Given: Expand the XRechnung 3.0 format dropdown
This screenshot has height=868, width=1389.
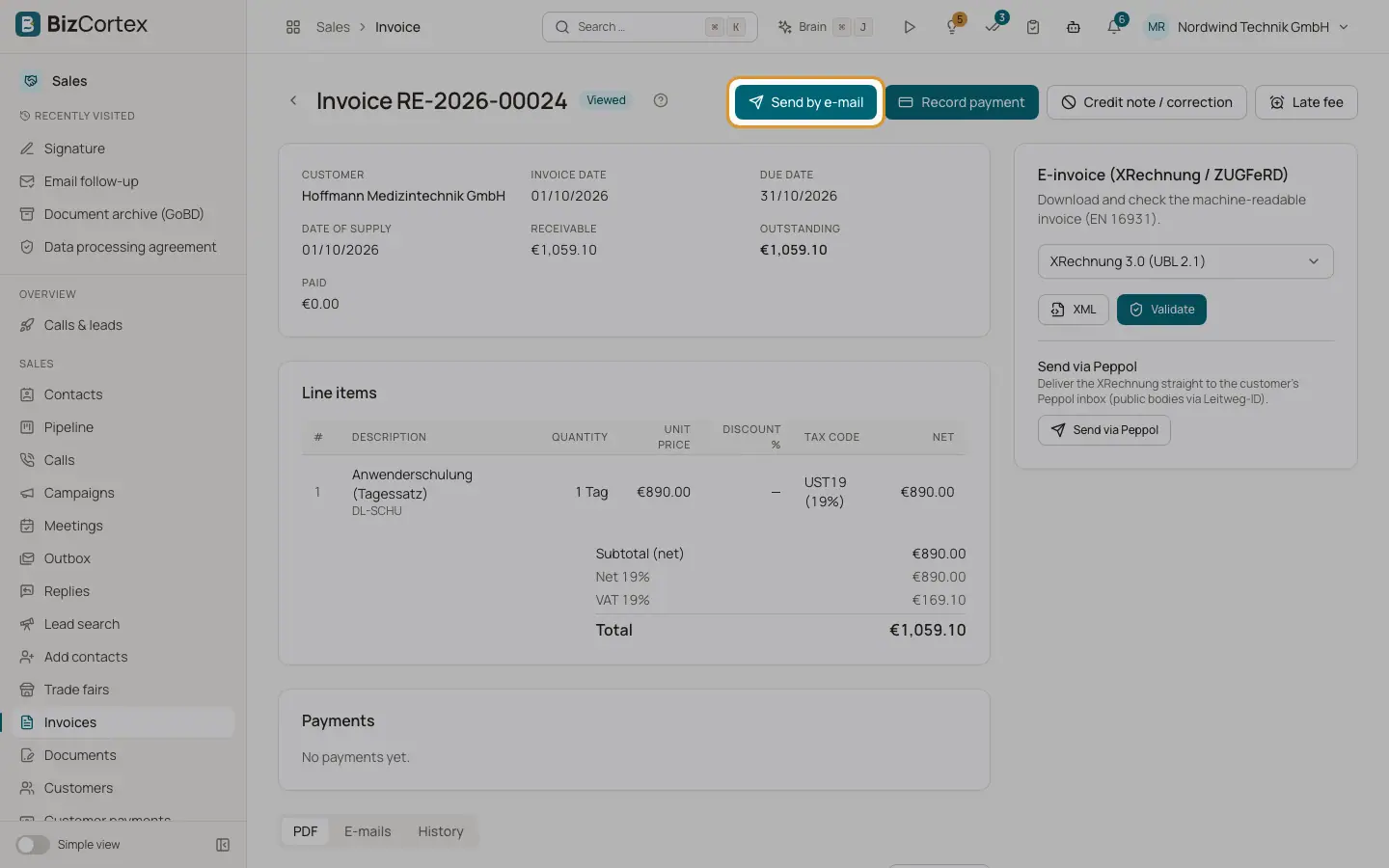Looking at the screenshot, I should (x=1185, y=261).
